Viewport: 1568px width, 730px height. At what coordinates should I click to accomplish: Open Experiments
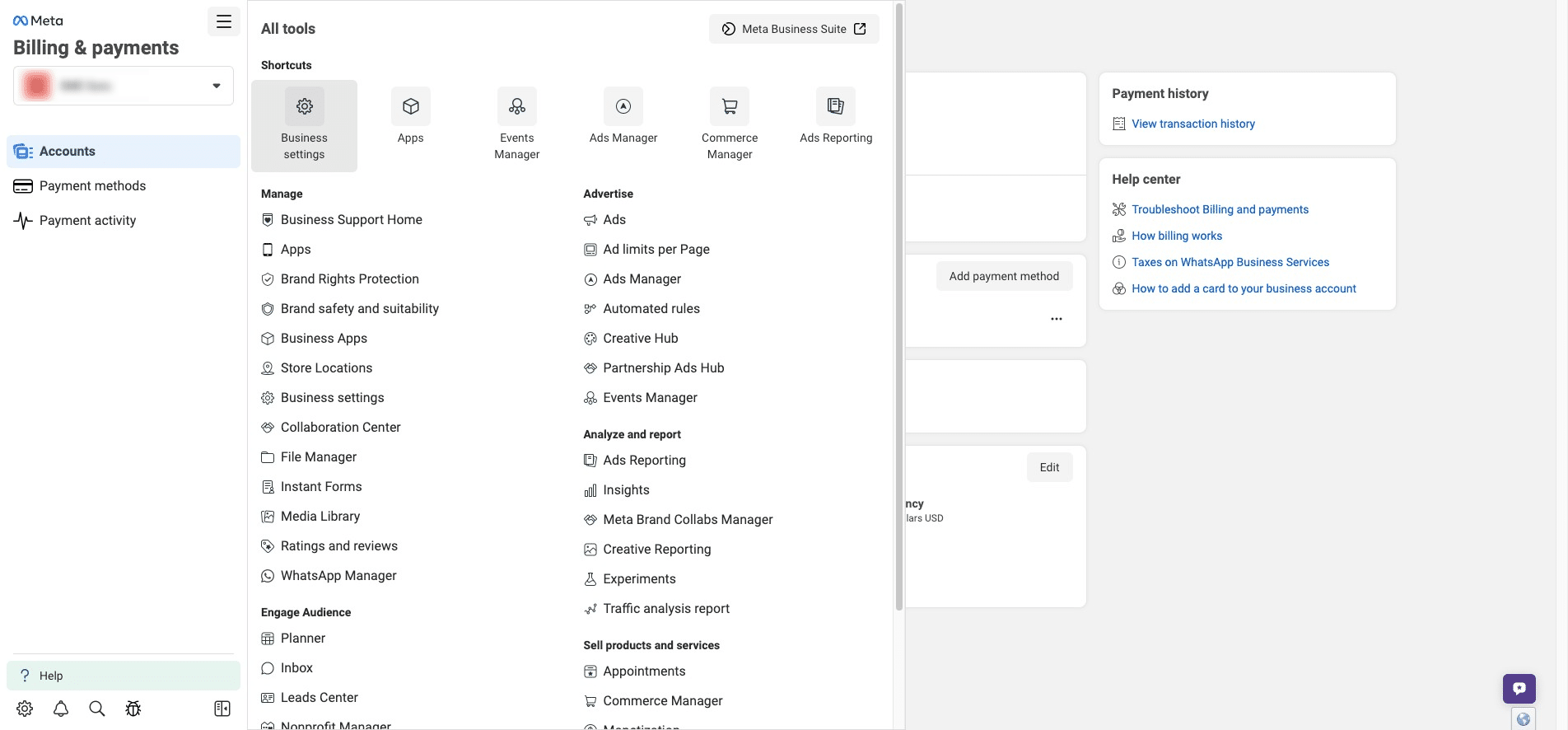click(x=630, y=579)
